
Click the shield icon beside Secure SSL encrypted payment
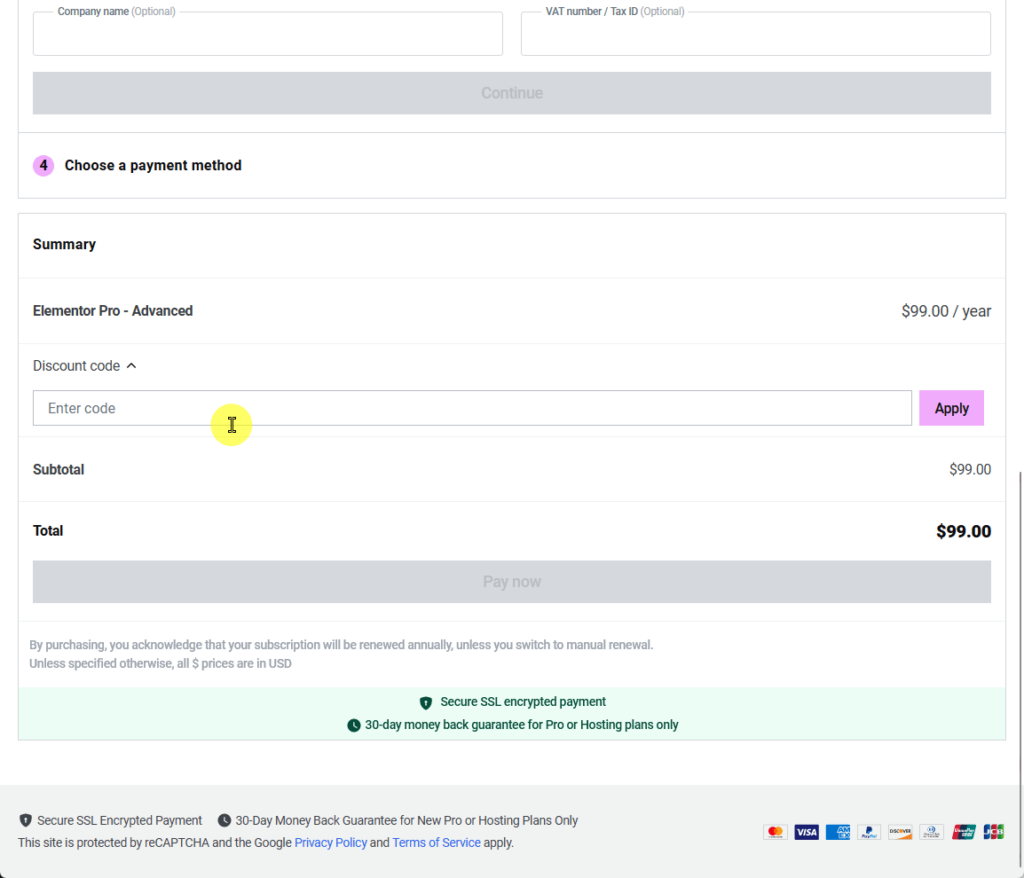coord(426,703)
